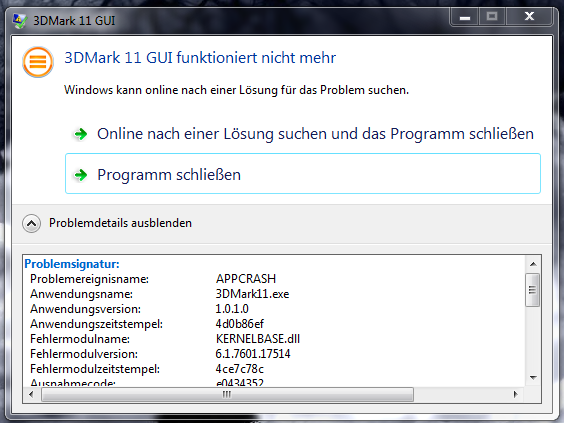Viewport: 564px width, 423px height.
Task: Click vertical scrollbar down arrow in details
Action: [x=533, y=377]
